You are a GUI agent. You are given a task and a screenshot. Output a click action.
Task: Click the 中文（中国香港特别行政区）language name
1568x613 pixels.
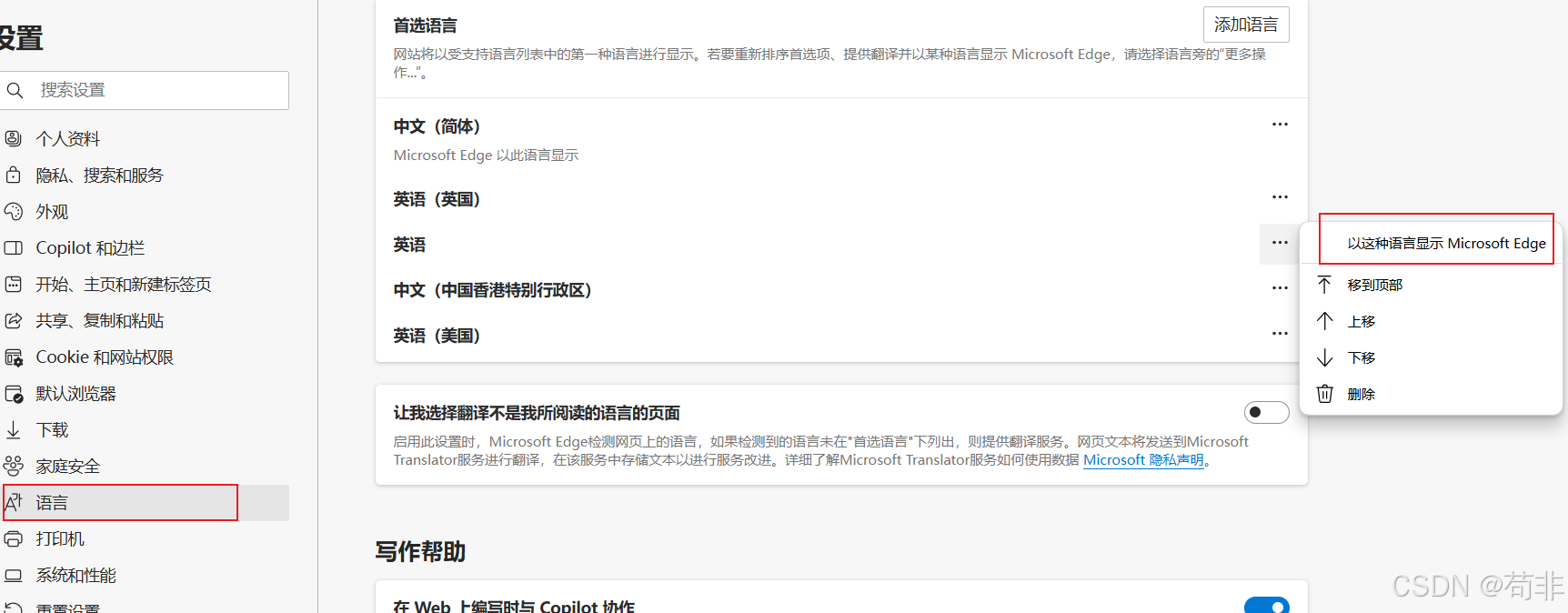tap(492, 290)
